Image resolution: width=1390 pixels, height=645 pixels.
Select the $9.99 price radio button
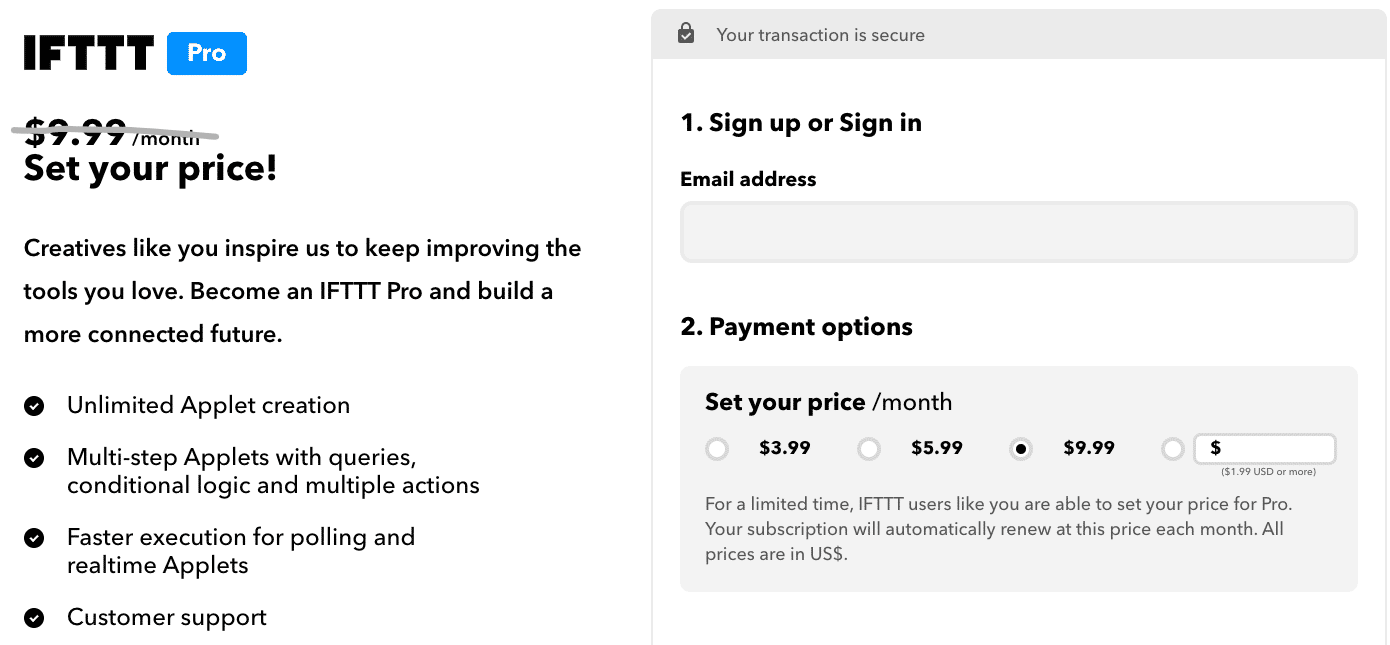coord(1021,449)
